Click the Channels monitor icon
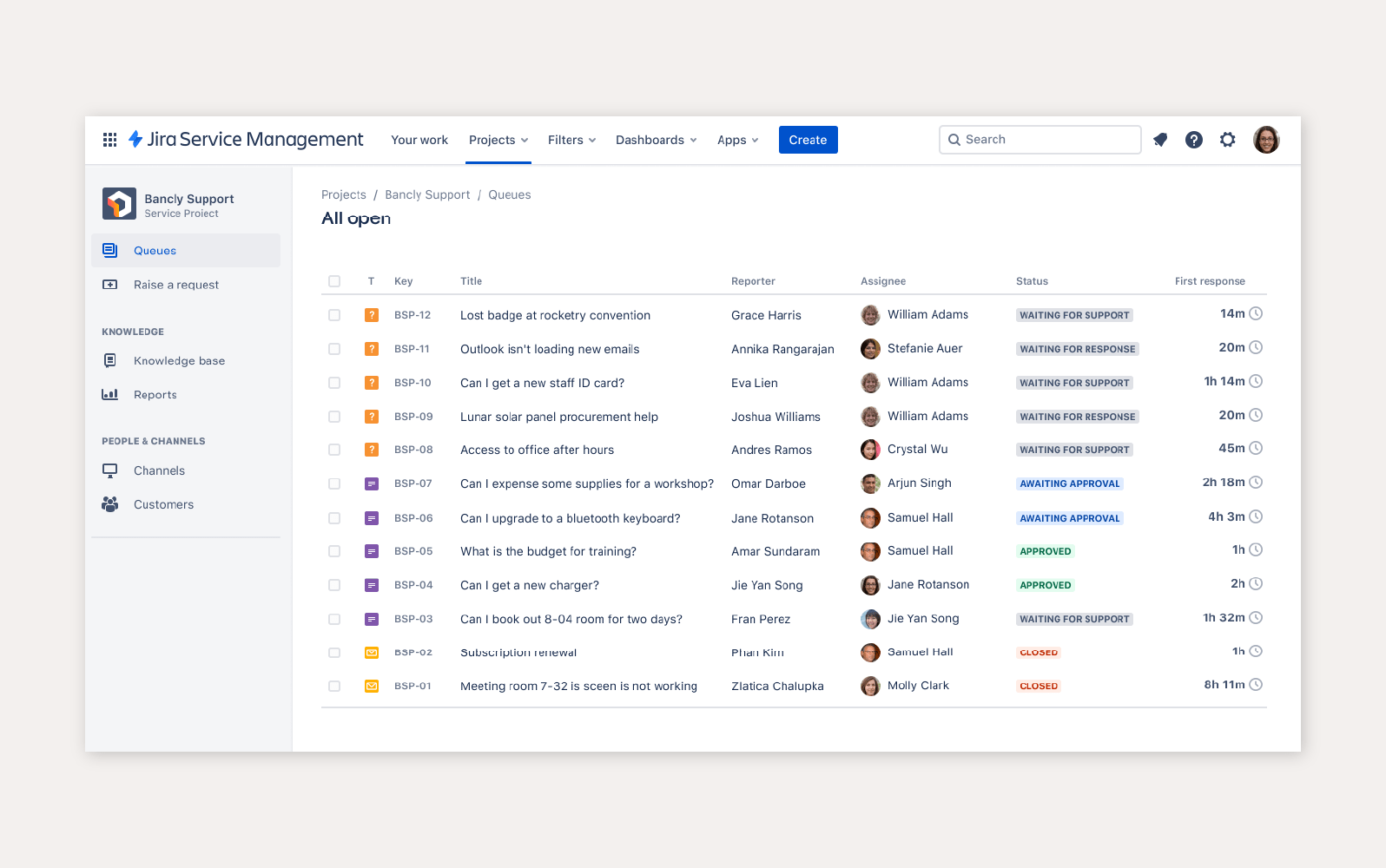 pos(110,470)
